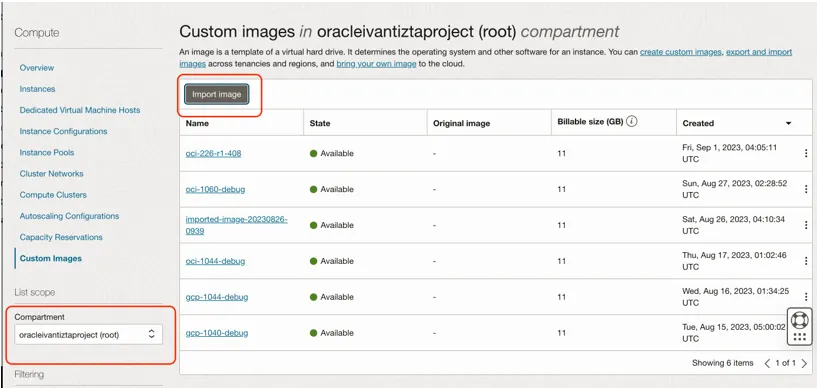Click date Sat, Aug 26, 2023 cell
817x388 pixels.
(733, 225)
